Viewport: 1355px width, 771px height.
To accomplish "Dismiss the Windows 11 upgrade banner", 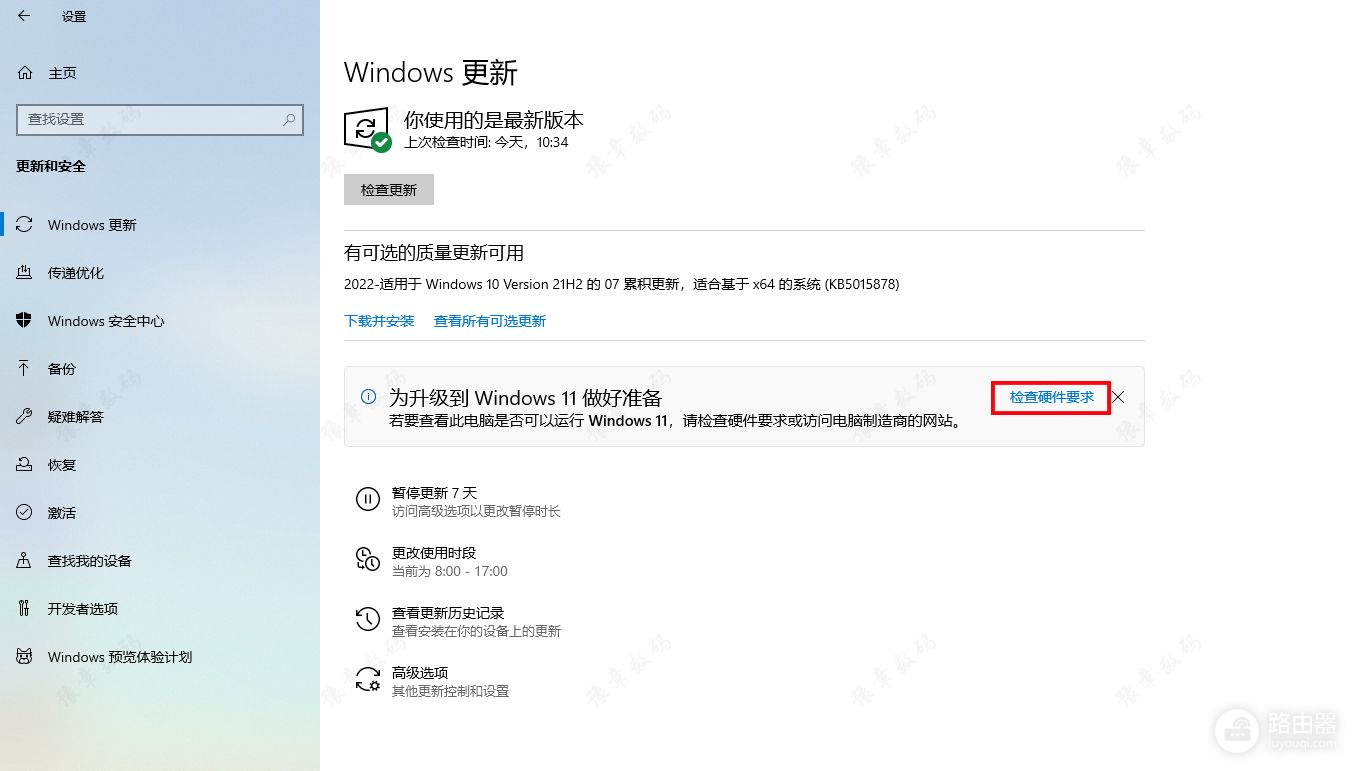I will pyautogui.click(x=1119, y=397).
